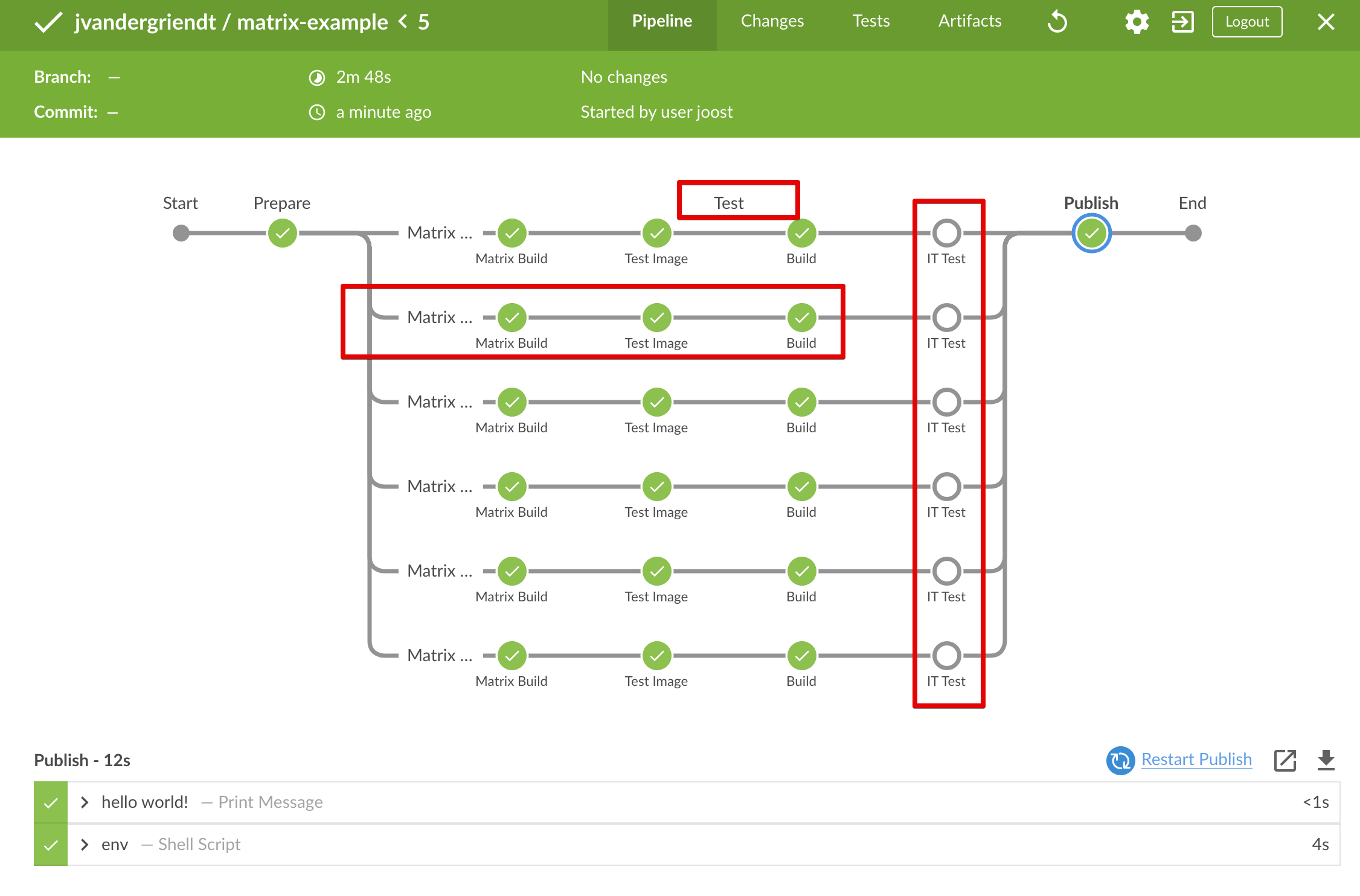Screen dimensions: 1360x896
Task: Open pipeline settings via gear icon
Action: 1137,22
